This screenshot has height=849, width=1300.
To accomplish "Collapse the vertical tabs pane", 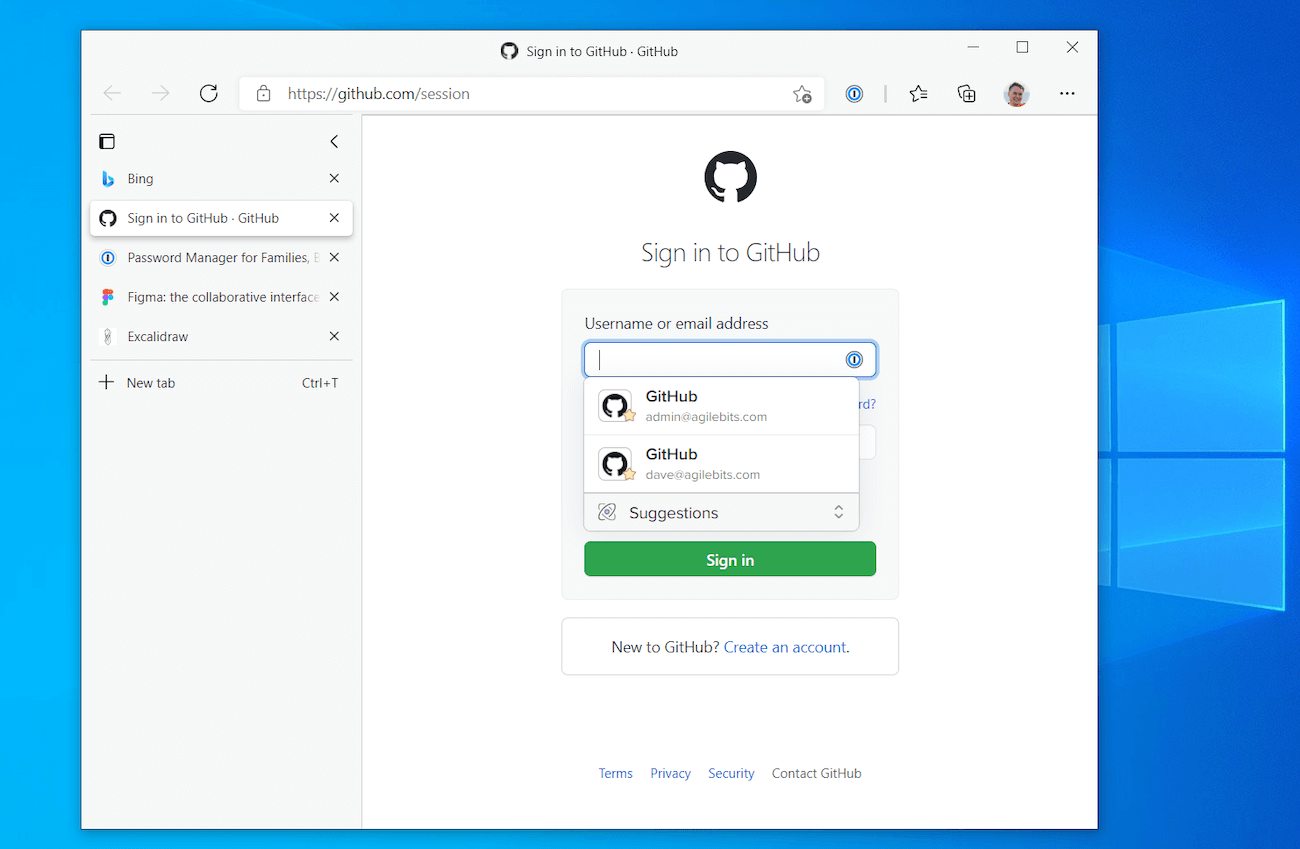I will point(334,142).
